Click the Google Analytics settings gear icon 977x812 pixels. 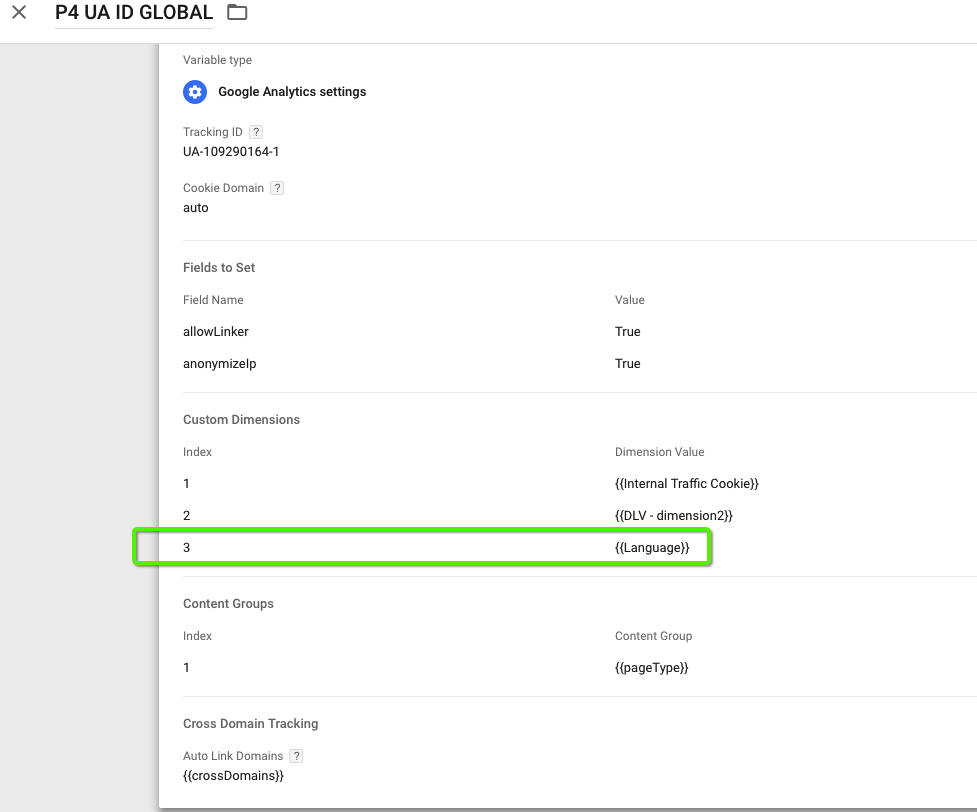pos(195,92)
